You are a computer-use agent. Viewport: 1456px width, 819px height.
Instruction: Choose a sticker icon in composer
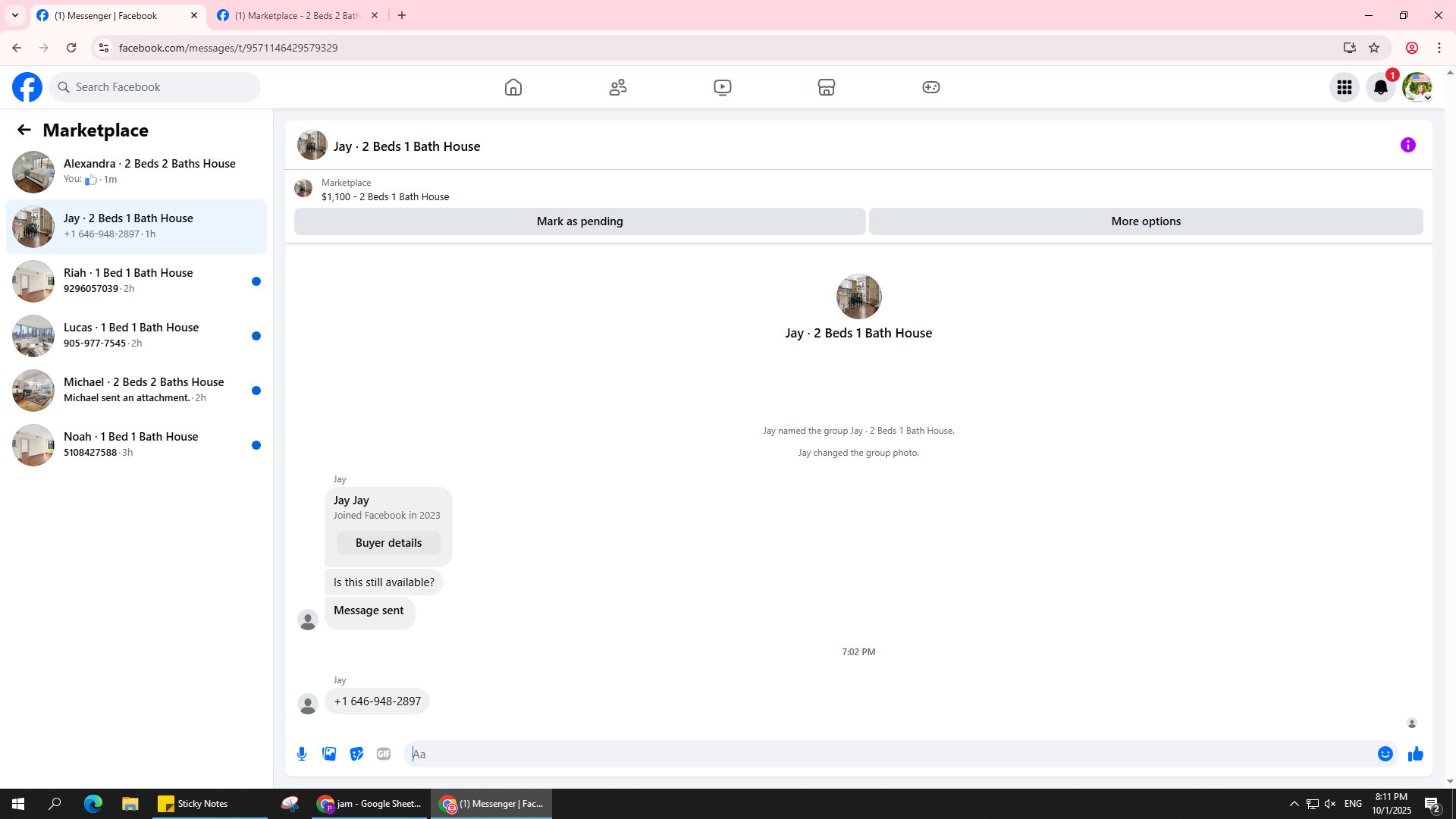[x=356, y=754]
